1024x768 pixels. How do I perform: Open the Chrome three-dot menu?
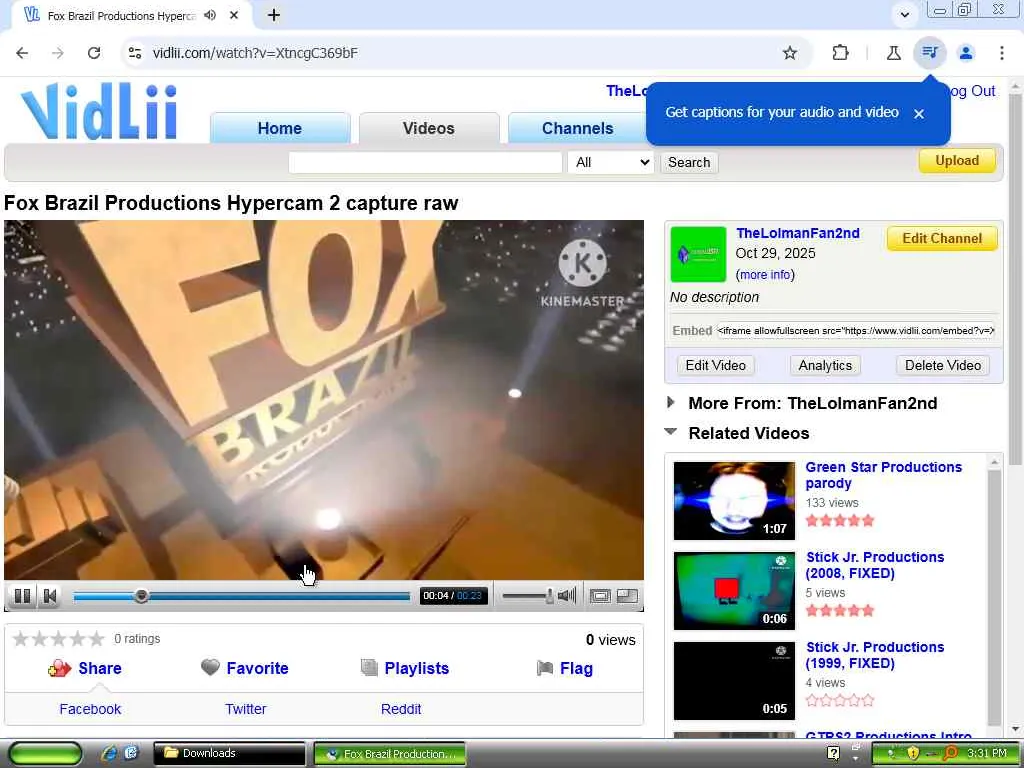pyautogui.click(x=1002, y=53)
